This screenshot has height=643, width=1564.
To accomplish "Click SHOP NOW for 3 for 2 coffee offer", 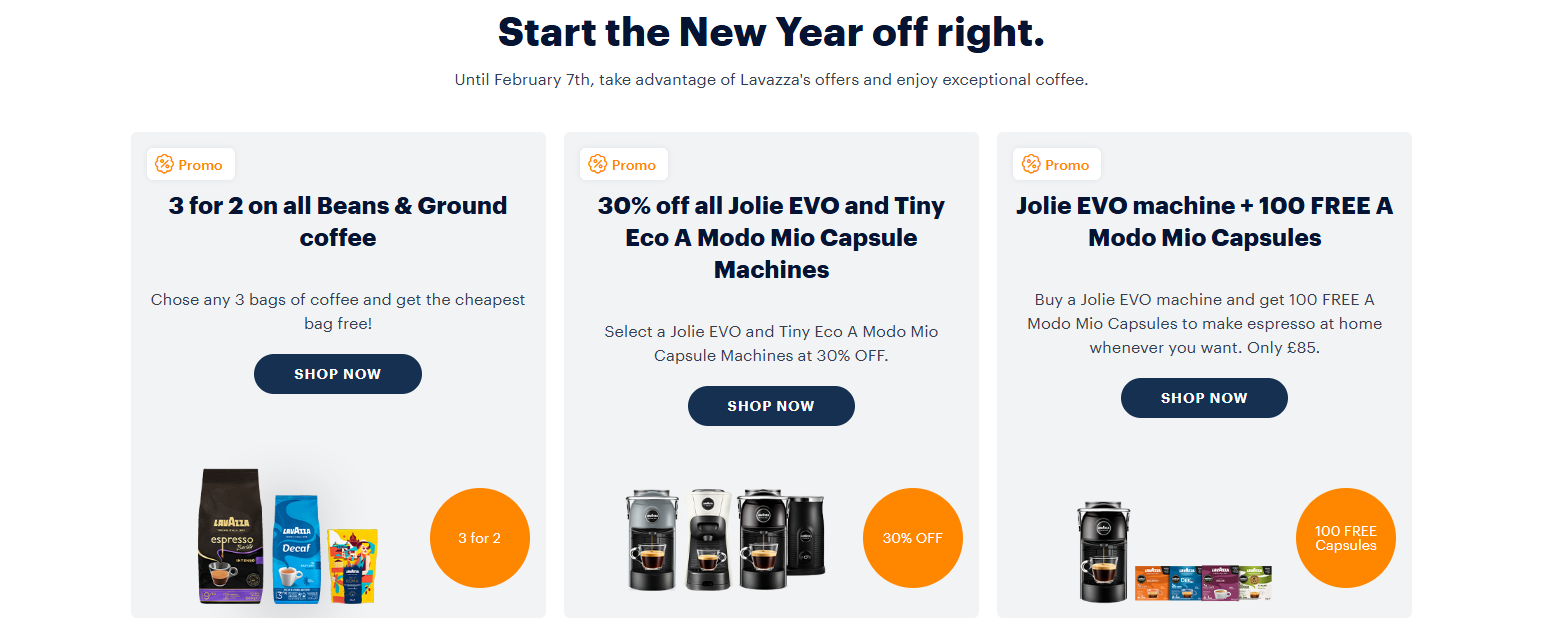I will tap(337, 373).
